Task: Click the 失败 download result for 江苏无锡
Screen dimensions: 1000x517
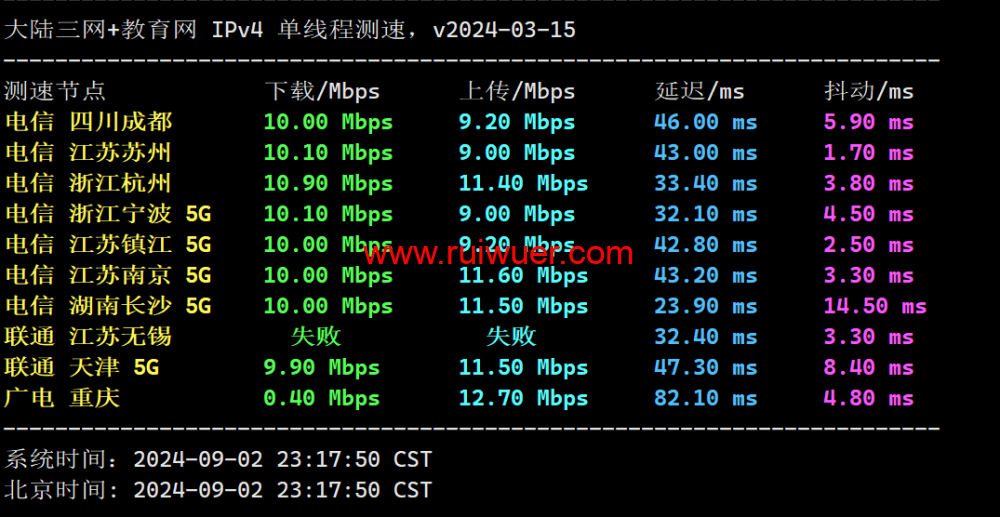Action: tap(315, 337)
